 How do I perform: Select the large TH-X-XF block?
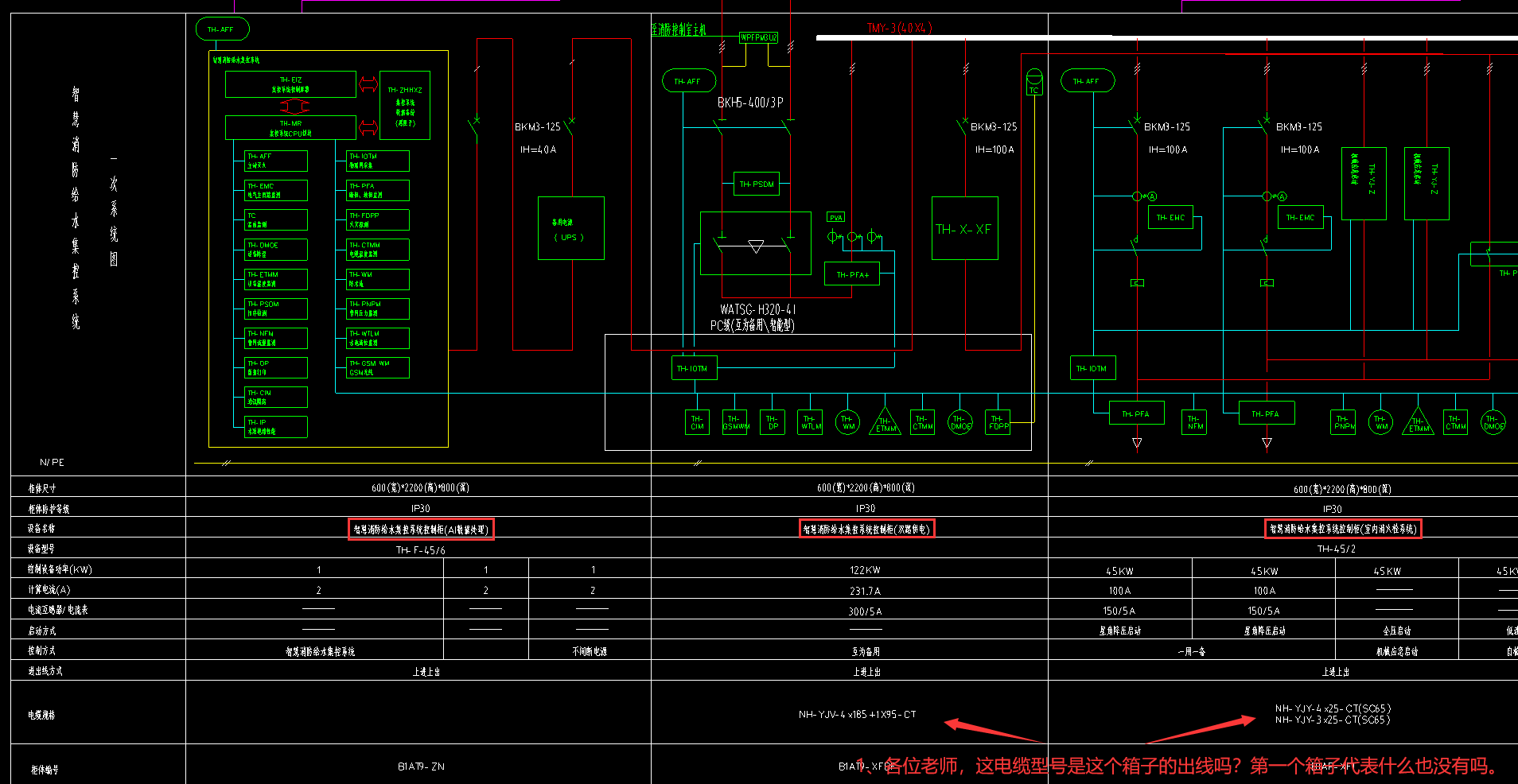point(964,228)
